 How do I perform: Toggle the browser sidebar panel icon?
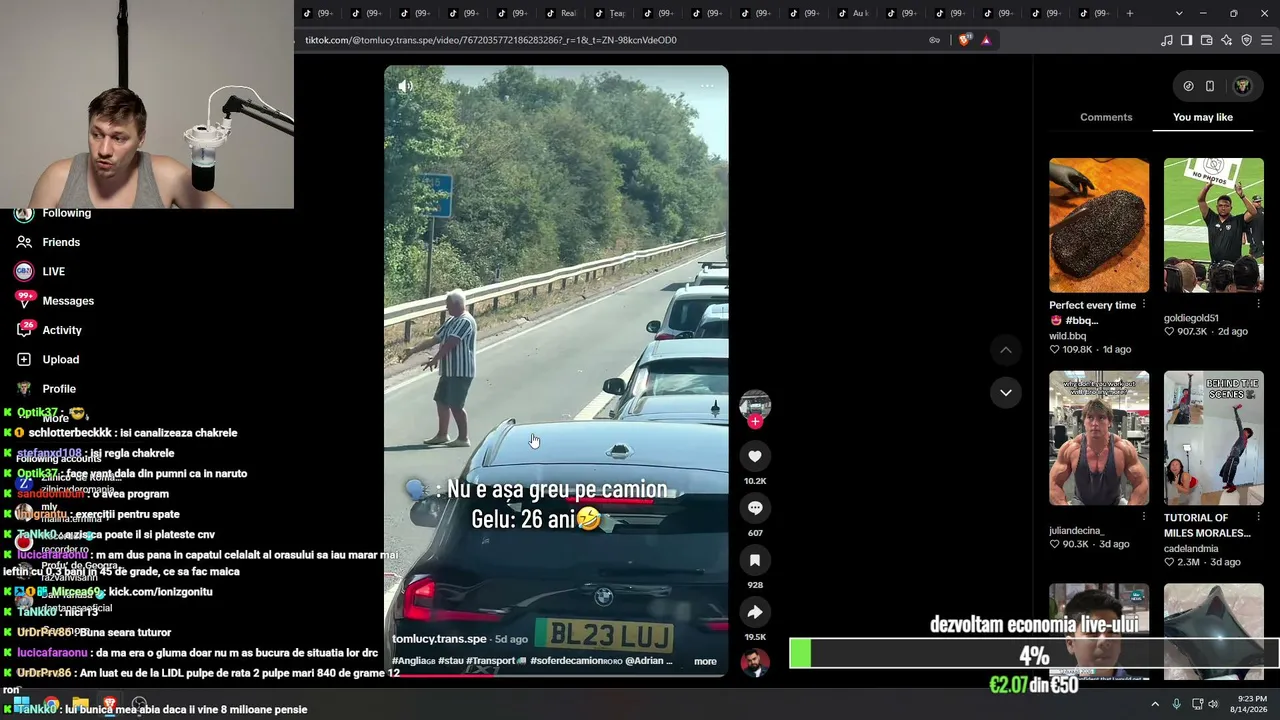pos(1187,40)
